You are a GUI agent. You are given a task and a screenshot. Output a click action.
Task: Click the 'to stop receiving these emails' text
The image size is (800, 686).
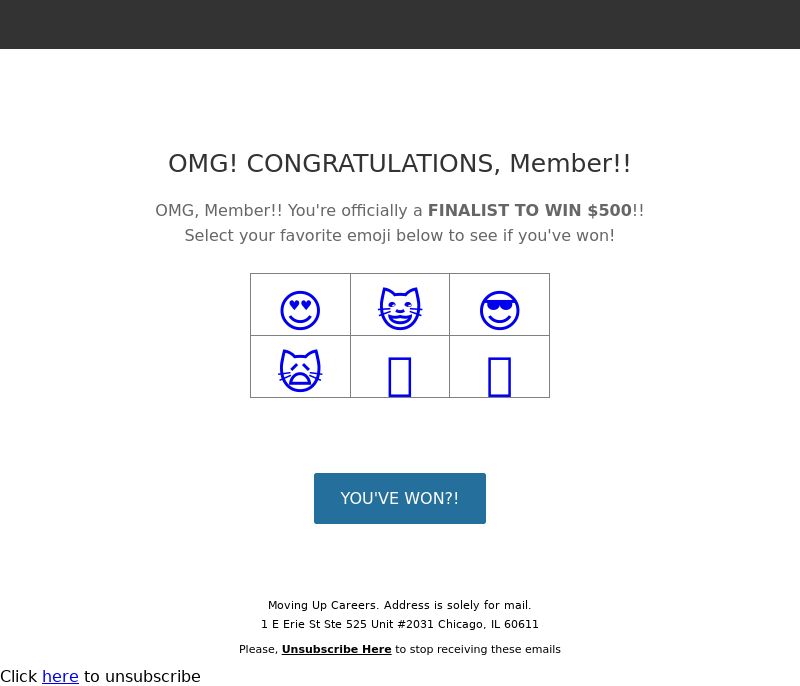478,649
